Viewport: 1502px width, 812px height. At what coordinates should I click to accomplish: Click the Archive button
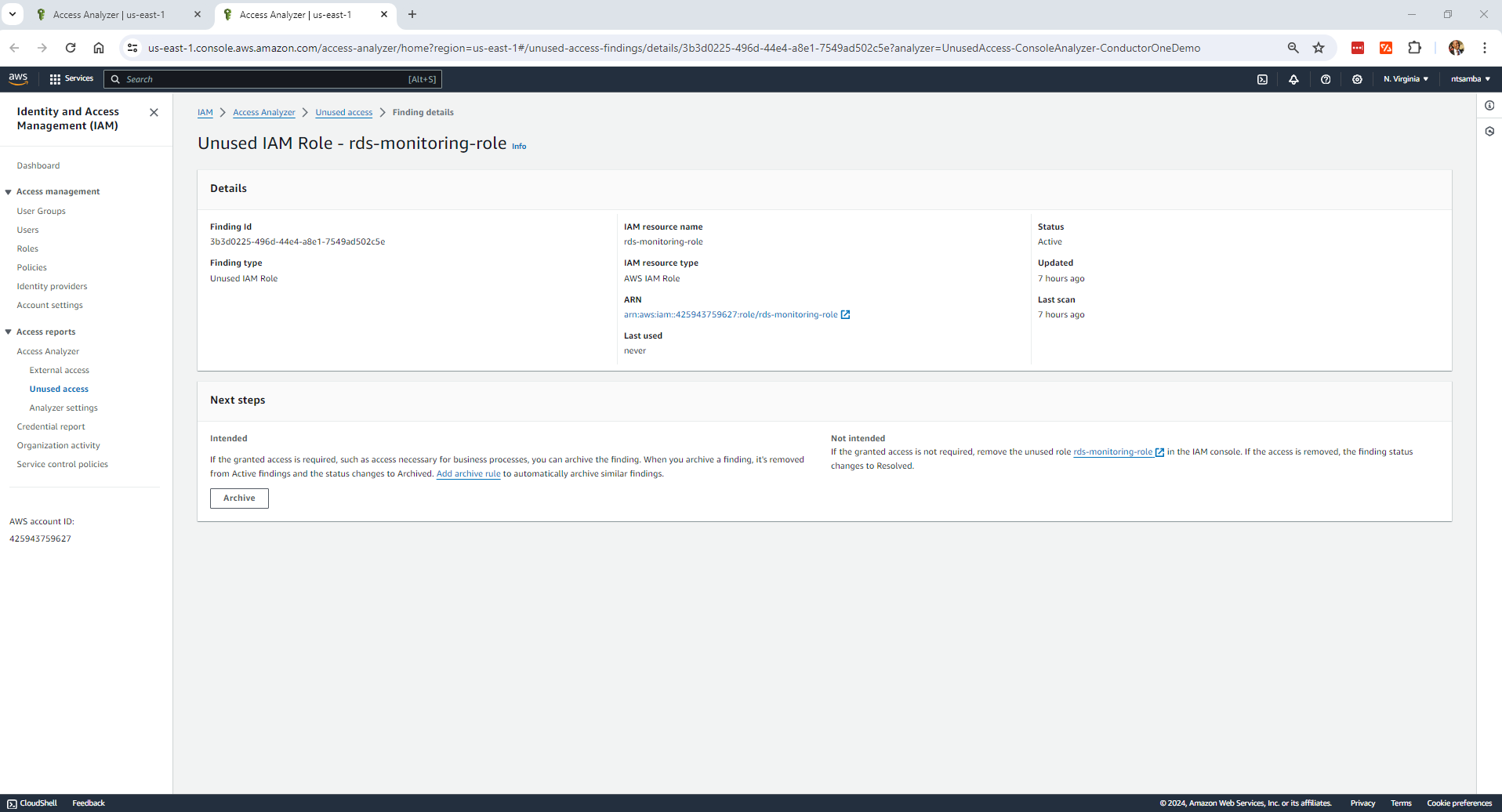tap(239, 498)
